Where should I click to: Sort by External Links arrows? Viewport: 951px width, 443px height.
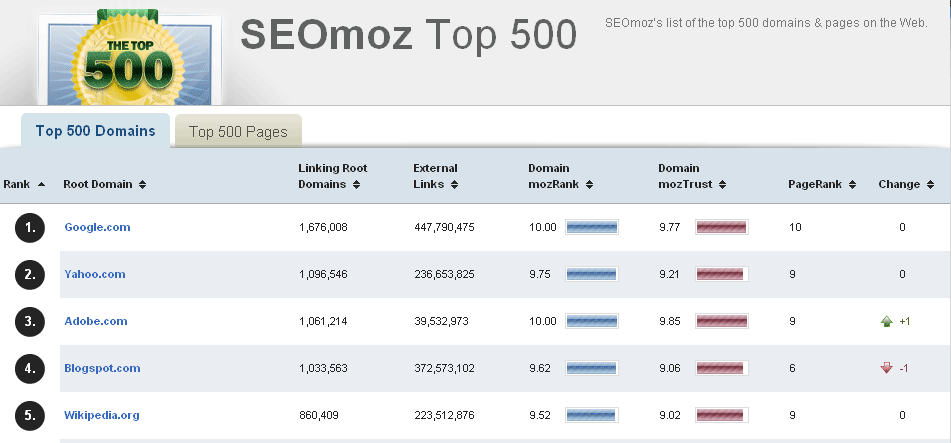pos(454,184)
